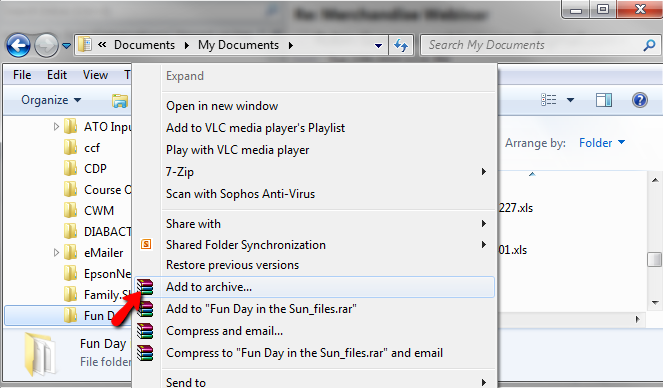Click the ATO Input folder icon
Image resolution: width=663 pixels, height=388 pixels.
point(71,126)
